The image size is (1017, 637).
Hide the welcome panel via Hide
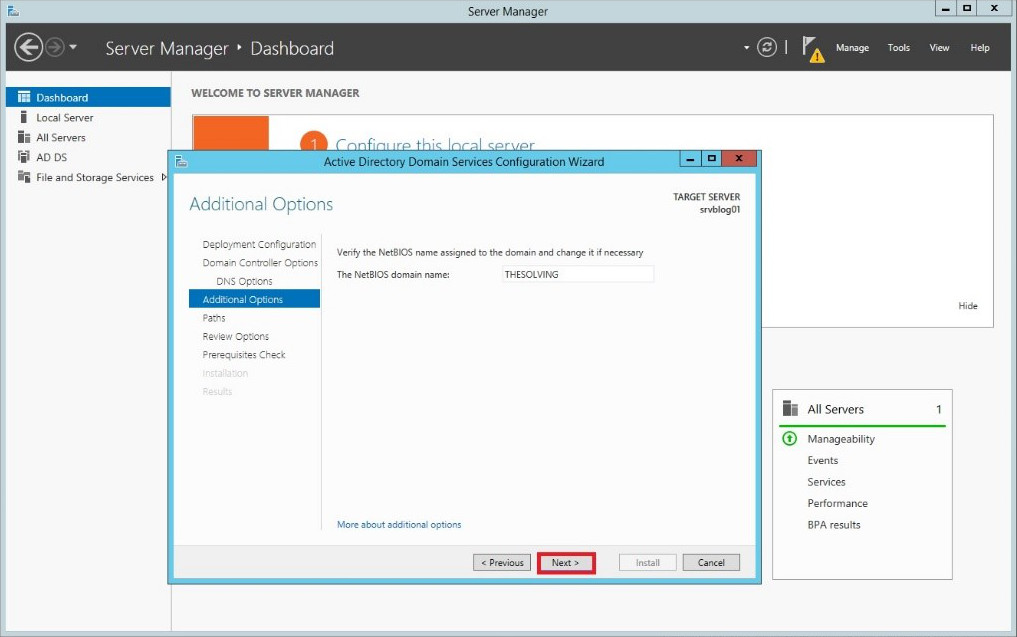point(968,306)
